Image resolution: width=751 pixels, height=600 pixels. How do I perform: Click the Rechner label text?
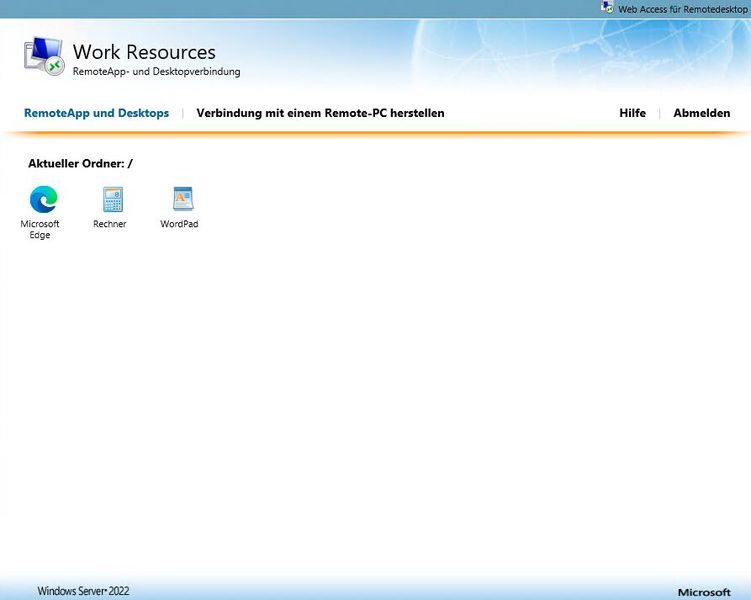[110, 224]
